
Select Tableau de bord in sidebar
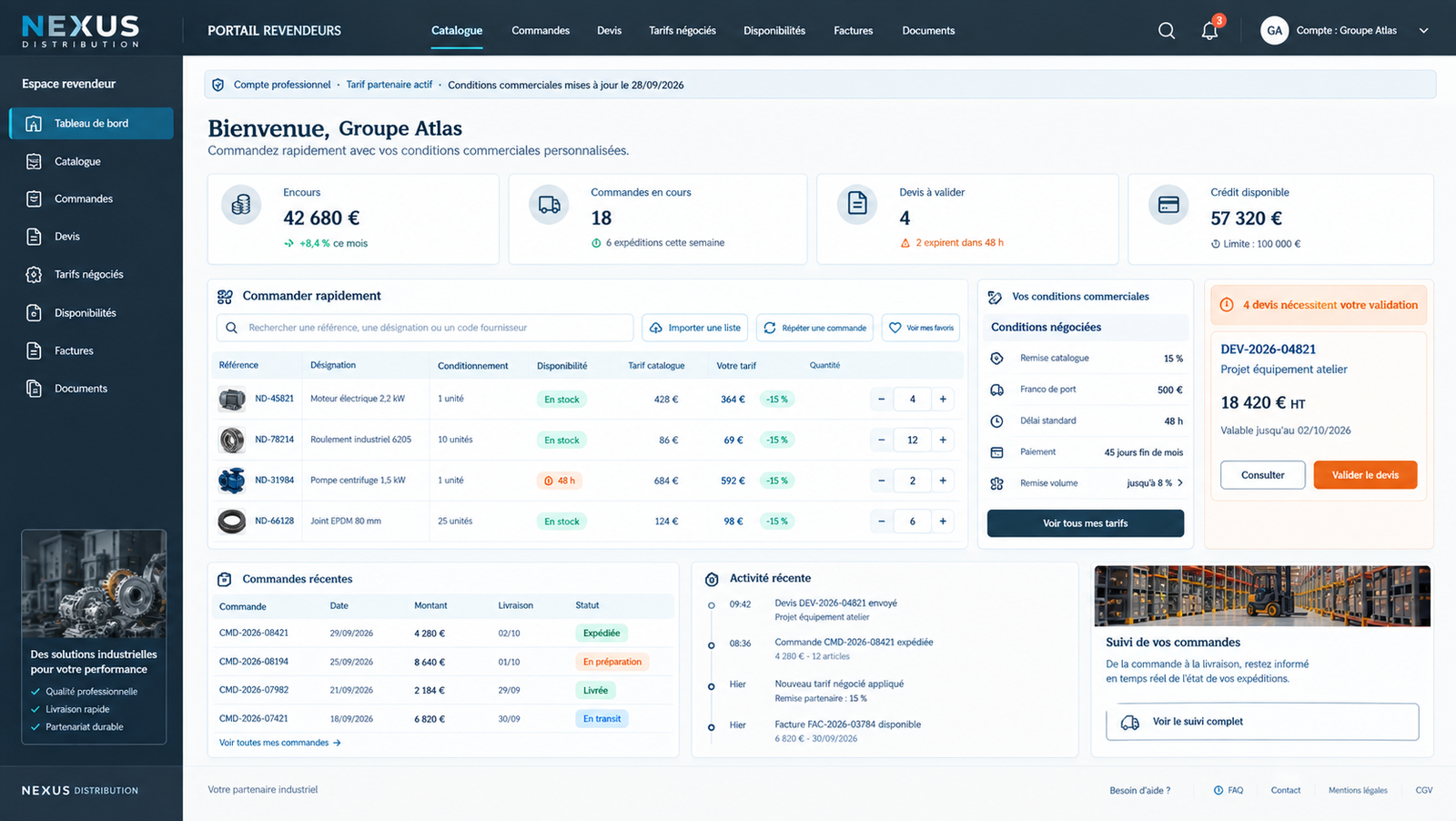(x=91, y=124)
